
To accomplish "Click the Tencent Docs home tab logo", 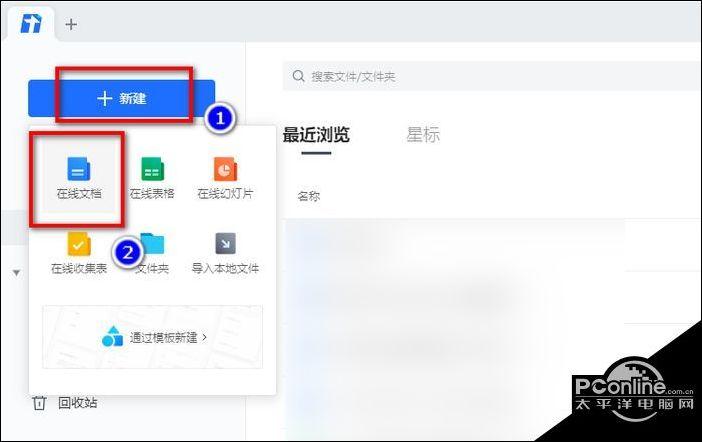I will tap(31, 24).
